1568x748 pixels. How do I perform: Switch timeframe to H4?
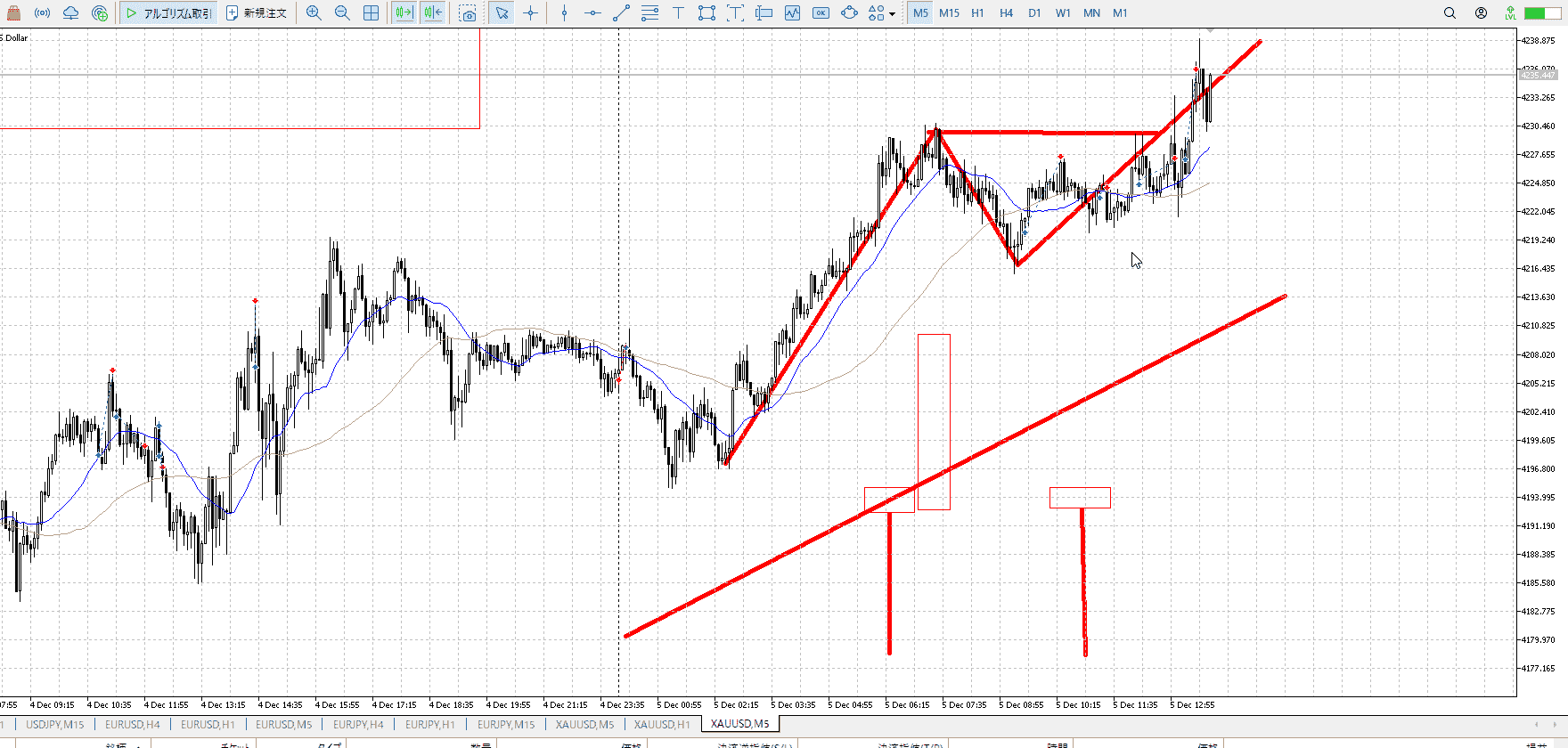[1006, 13]
